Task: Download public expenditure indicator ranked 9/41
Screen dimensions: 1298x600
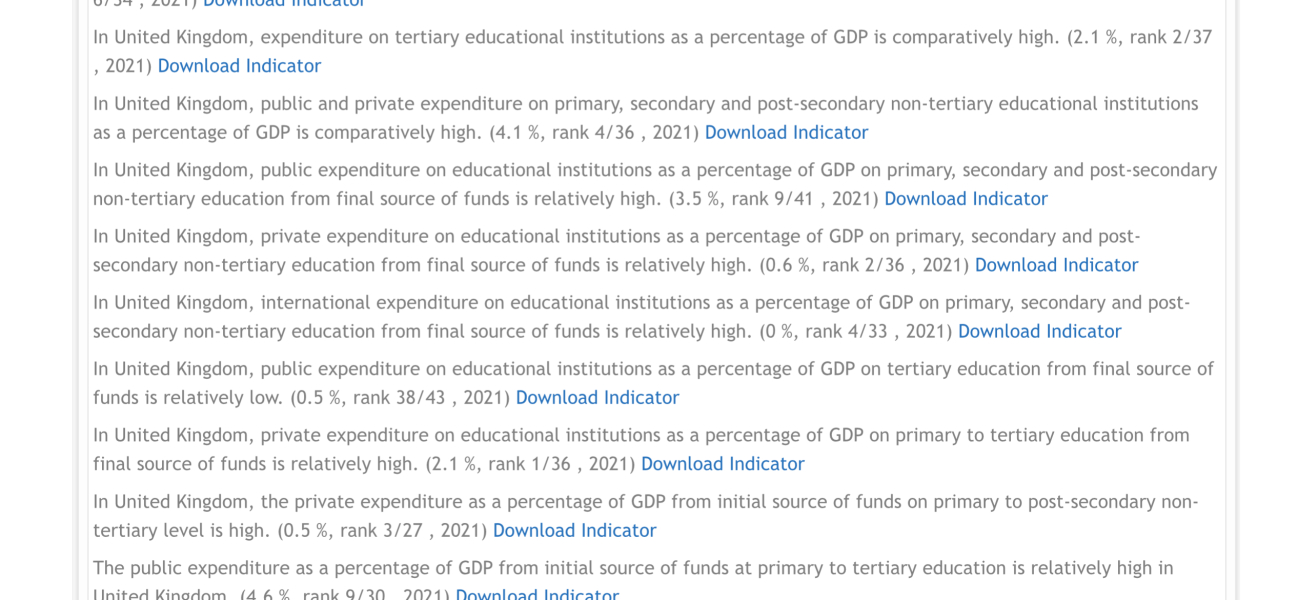Action: click(965, 199)
